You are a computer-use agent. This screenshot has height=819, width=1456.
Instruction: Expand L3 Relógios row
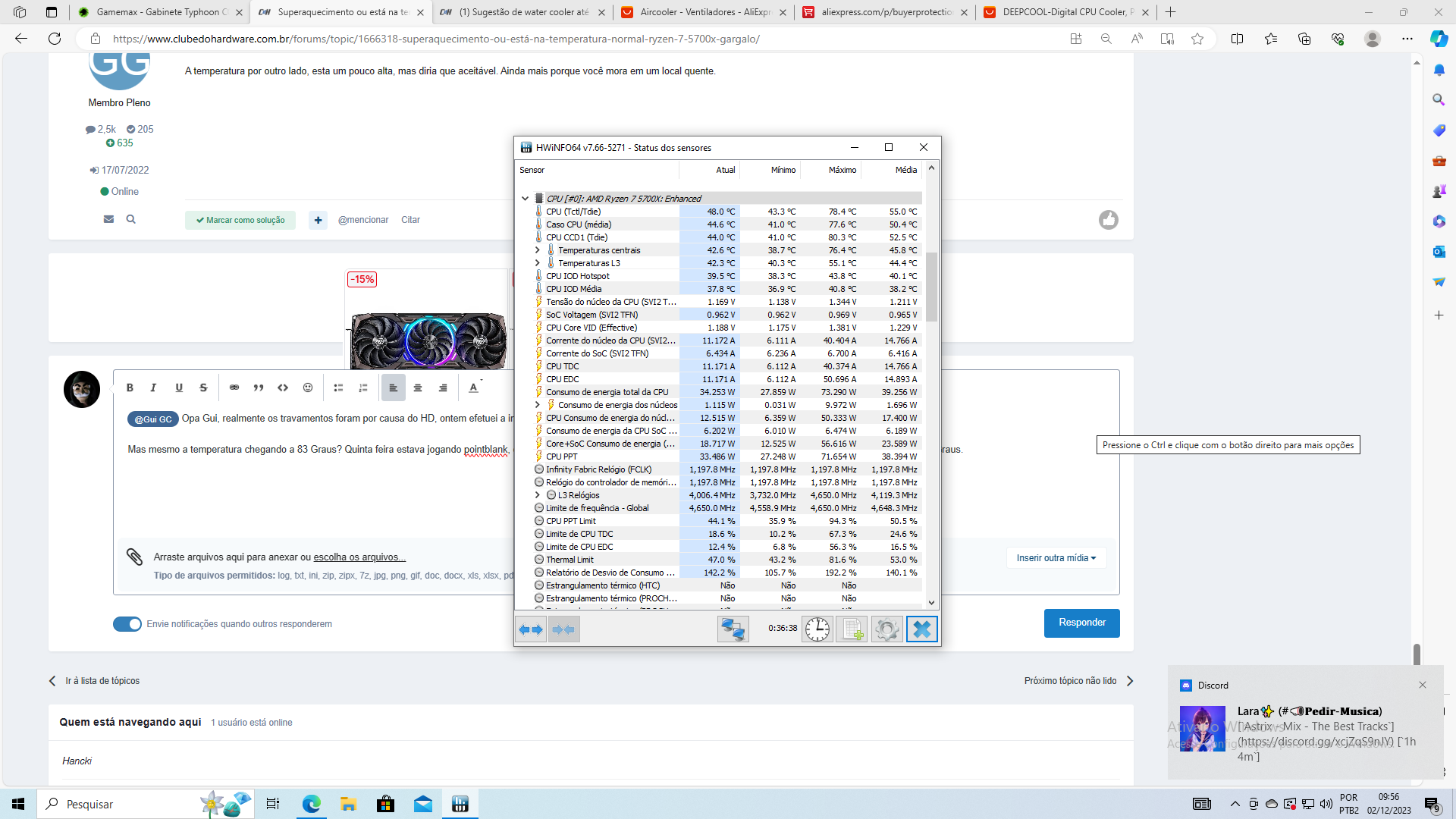[x=538, y=495]
